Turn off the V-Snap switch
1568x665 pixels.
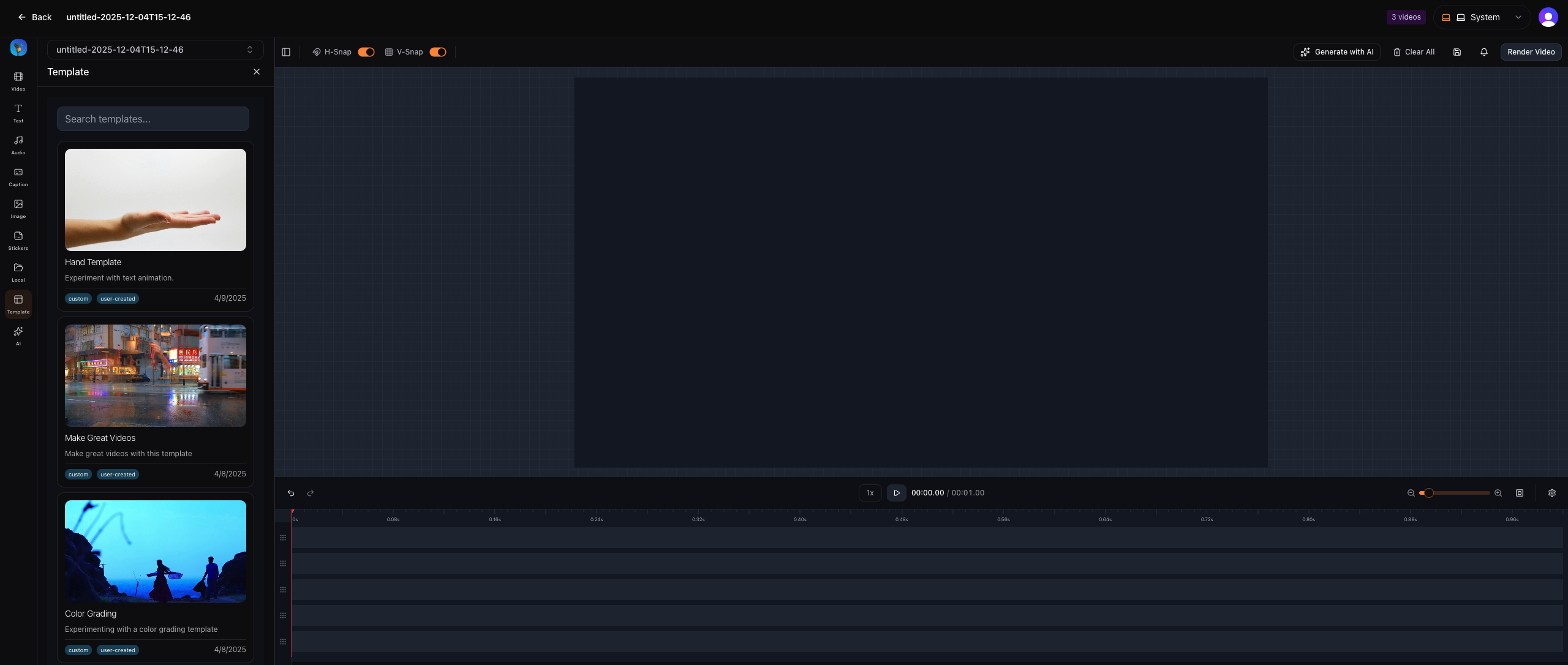[438, 52]
